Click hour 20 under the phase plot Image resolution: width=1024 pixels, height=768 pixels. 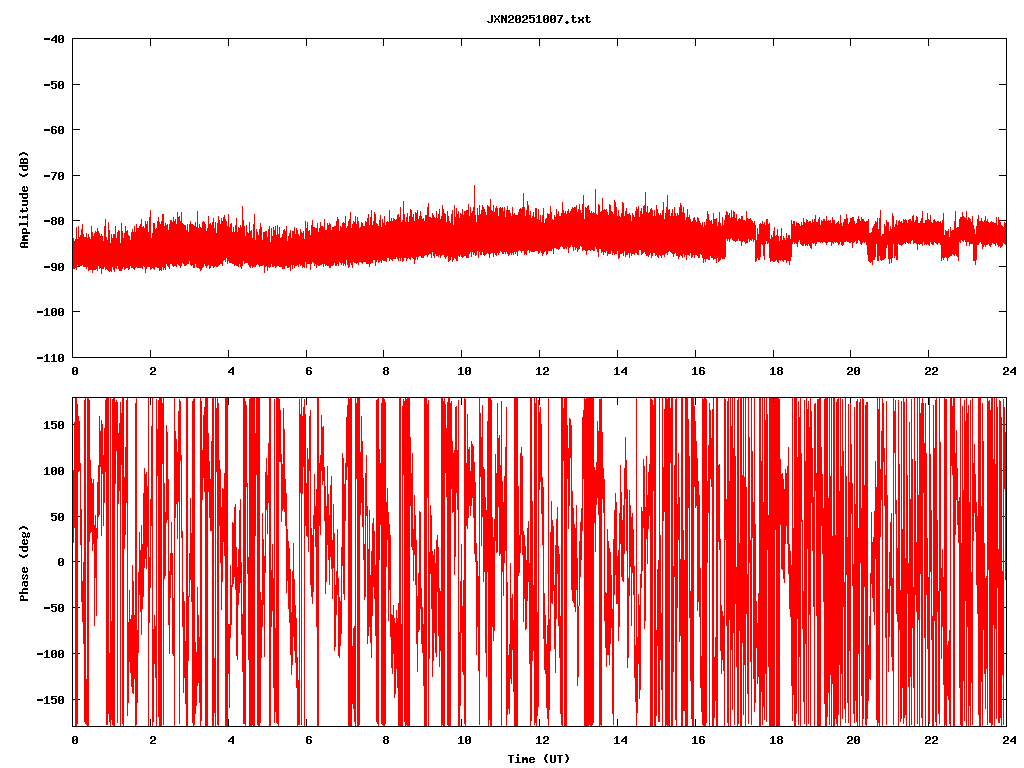click(851, 740)
